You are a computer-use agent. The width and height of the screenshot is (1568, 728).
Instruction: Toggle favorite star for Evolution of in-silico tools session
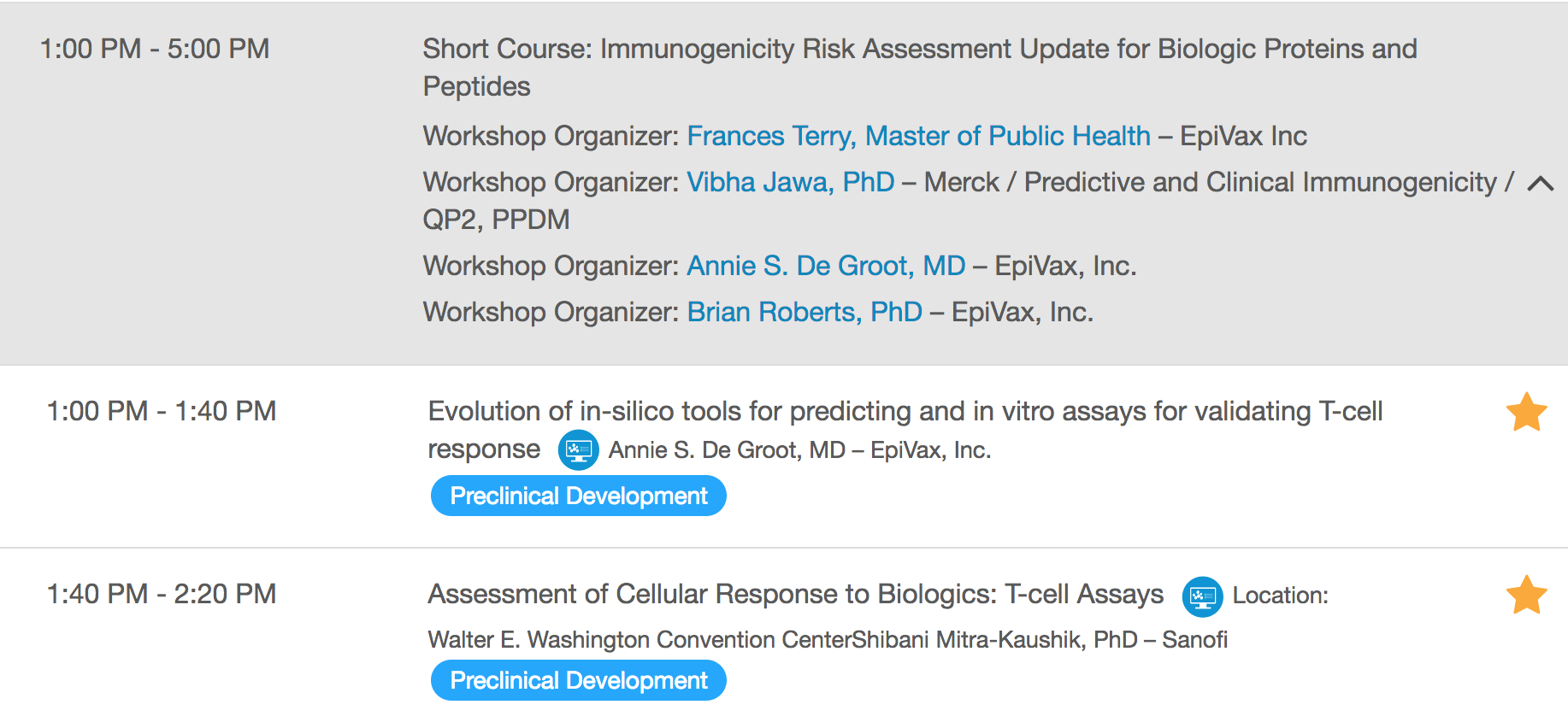point(1526,412)
